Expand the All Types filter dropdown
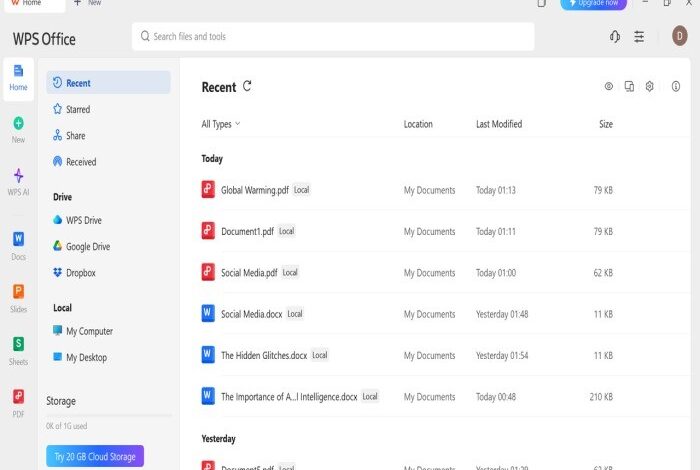The image size is (700, 470). click(x=221, y=124)
